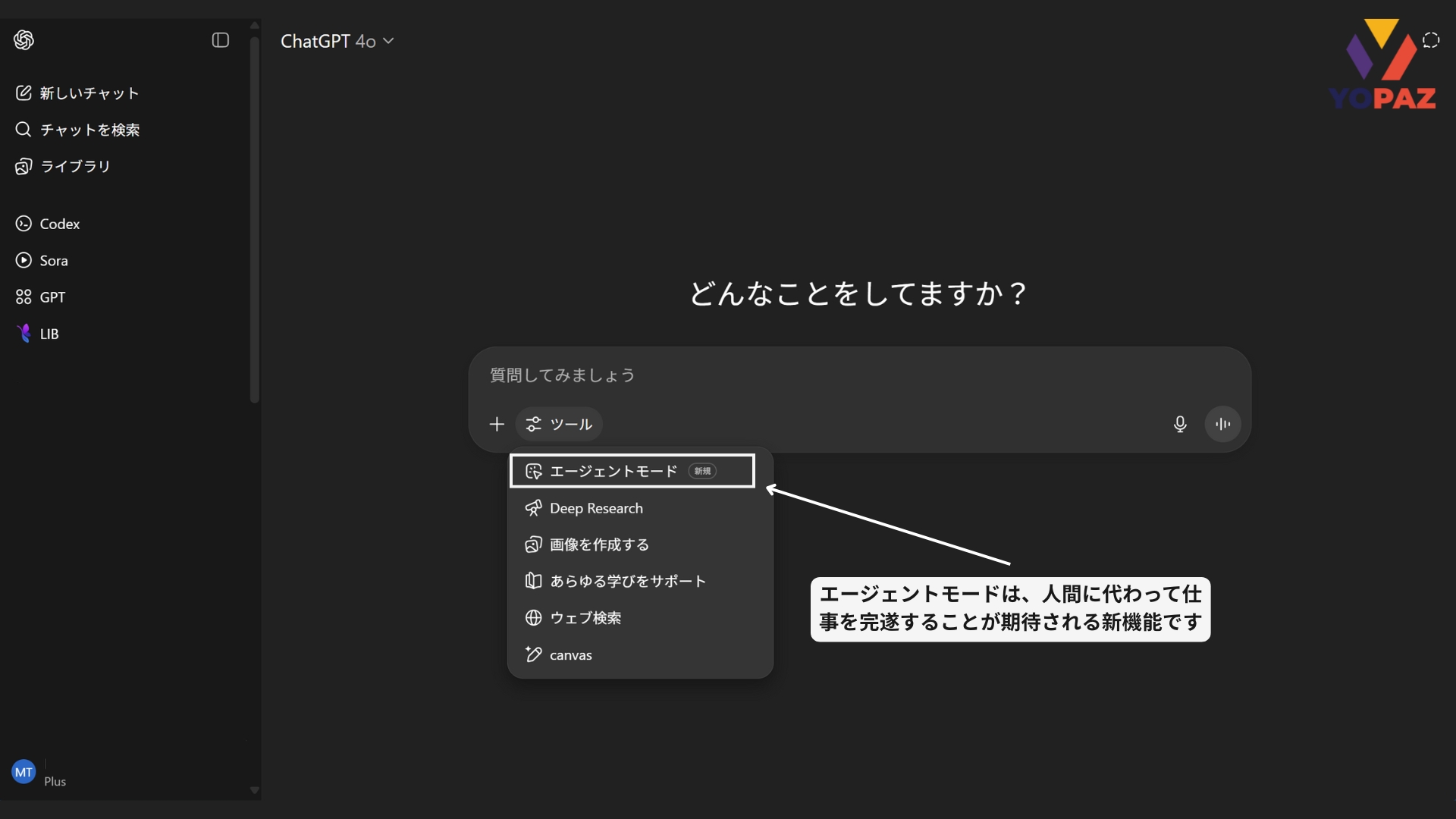Image resolution: width=1456 pixels, height=819 pixels.
Task: Click the ChatGPT logo in sidebar
Action: [24, 40]
